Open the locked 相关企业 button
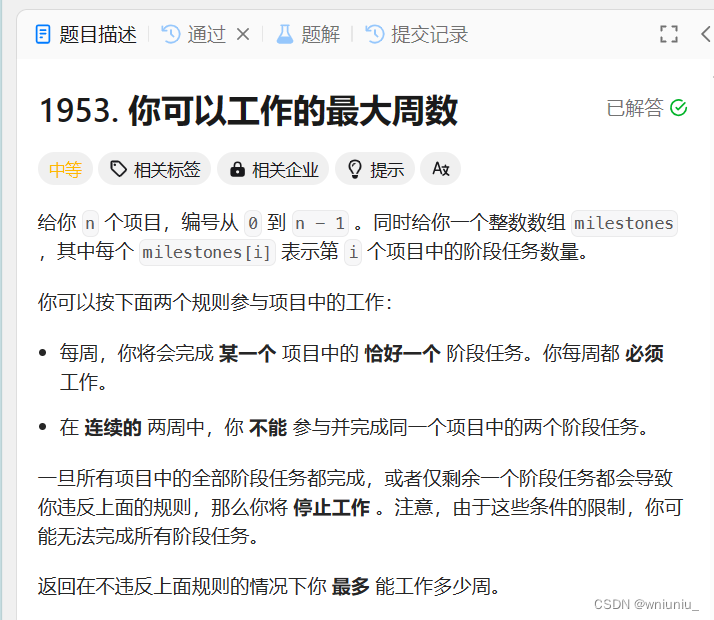Viewport: 714px width, 620px height. click(273, 169)
